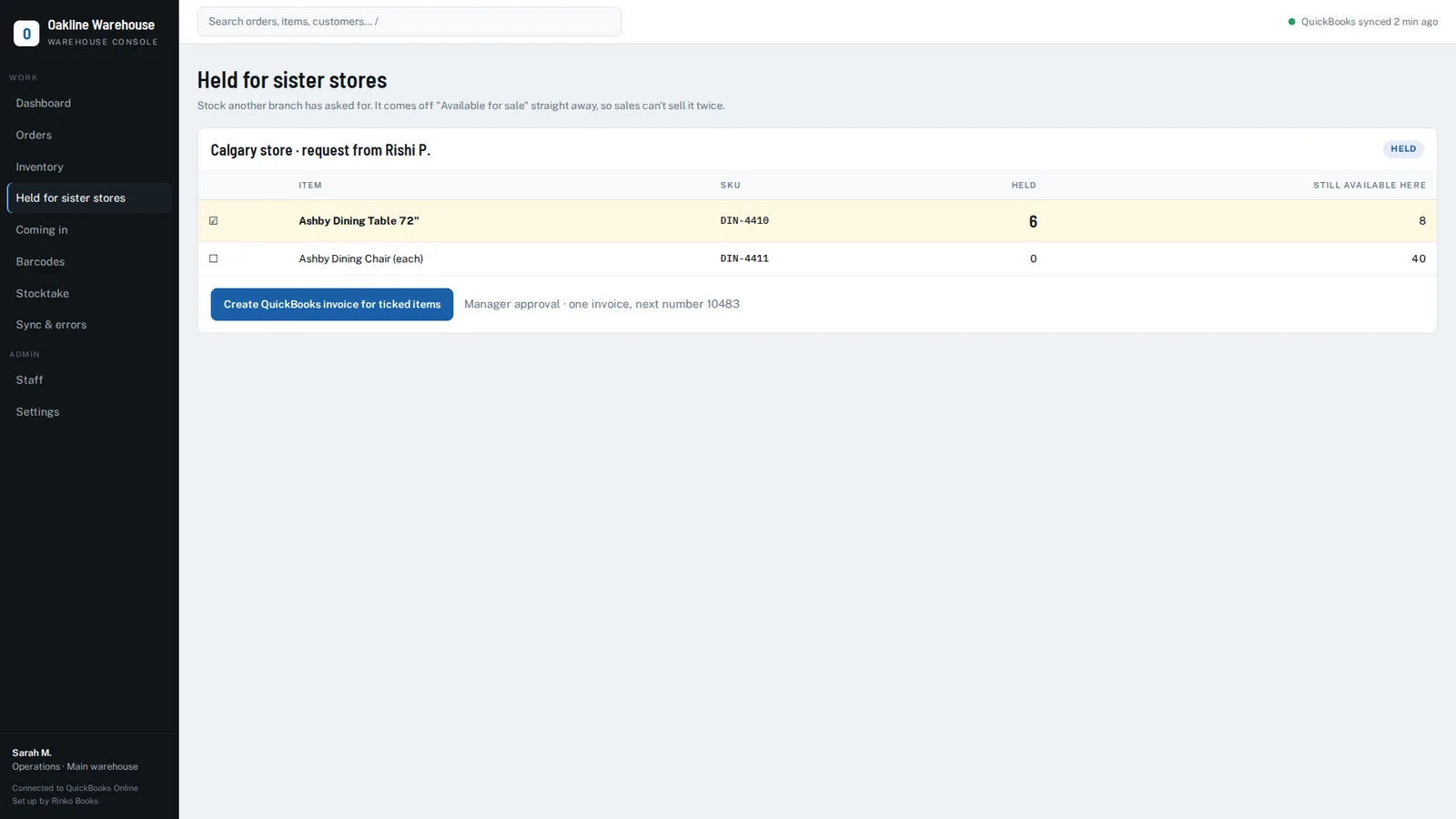
Task: Click the held quantity 6 for the dining table
Action: [1033, 222]
